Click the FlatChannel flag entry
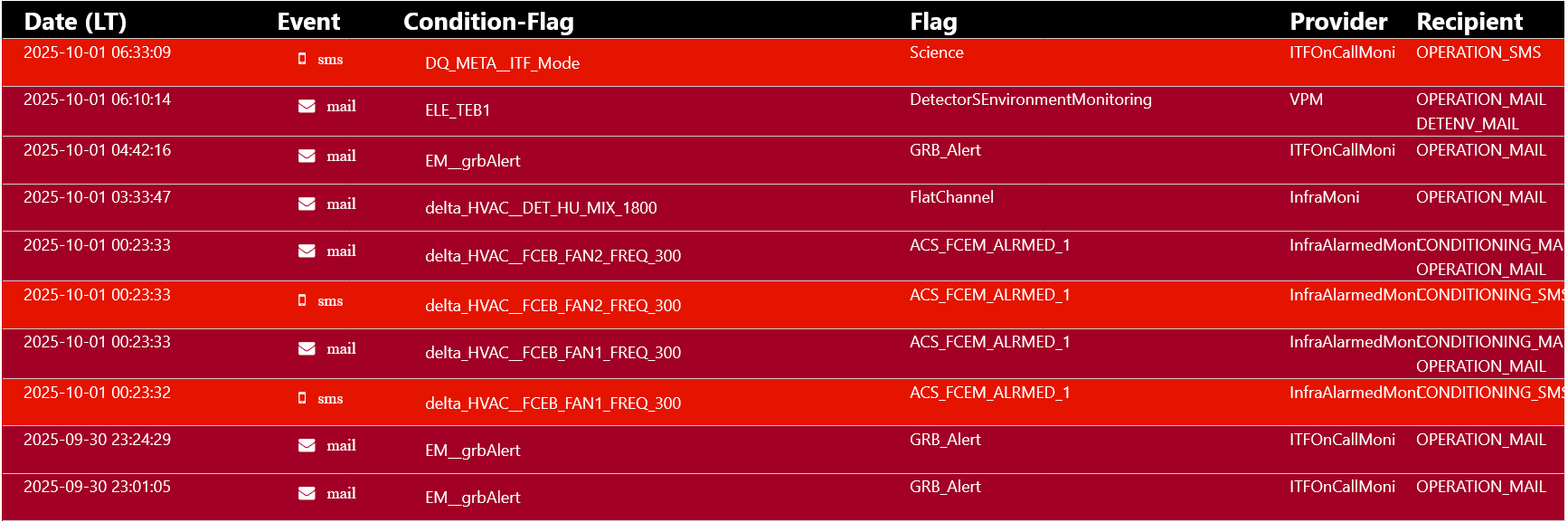 (951, 197)
